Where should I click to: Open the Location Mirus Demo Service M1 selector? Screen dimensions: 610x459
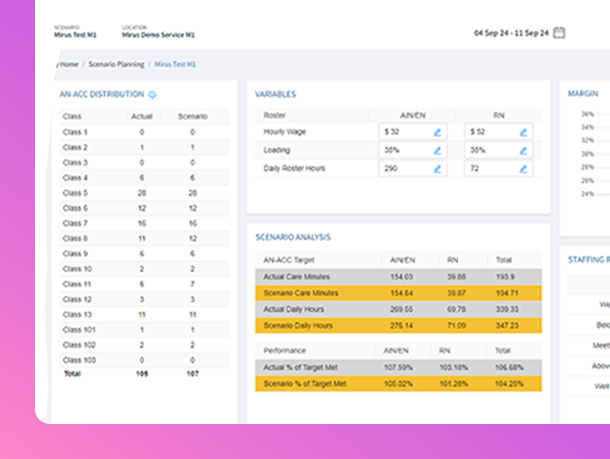click(x=158, y=32)
